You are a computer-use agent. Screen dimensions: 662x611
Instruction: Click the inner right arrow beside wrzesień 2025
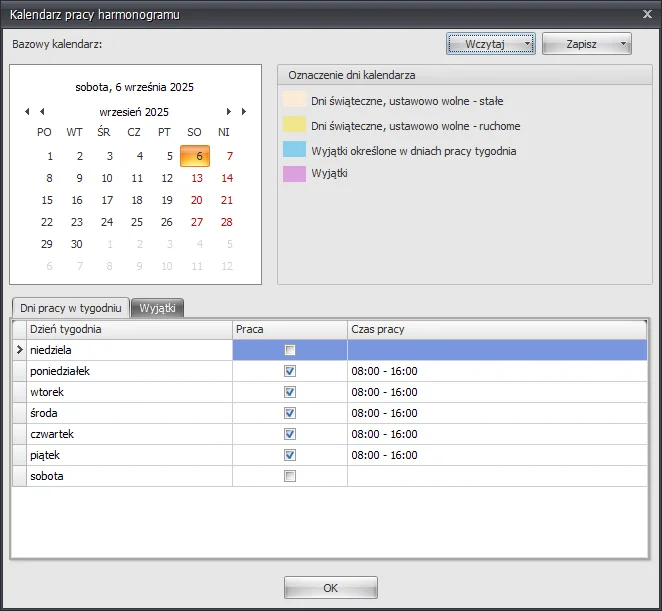click(x=229, y=112)
